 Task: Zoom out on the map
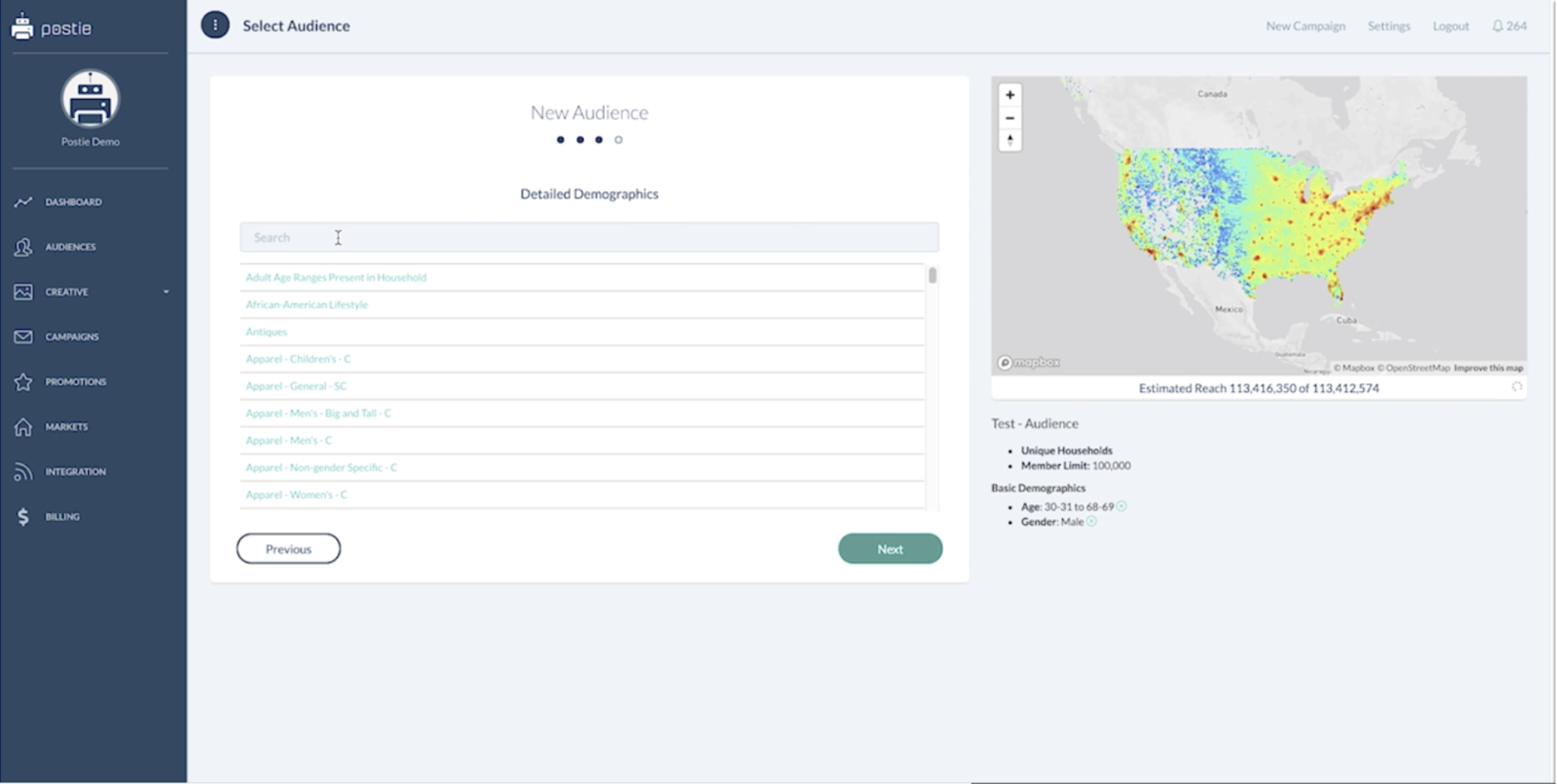click(1010, 118)
